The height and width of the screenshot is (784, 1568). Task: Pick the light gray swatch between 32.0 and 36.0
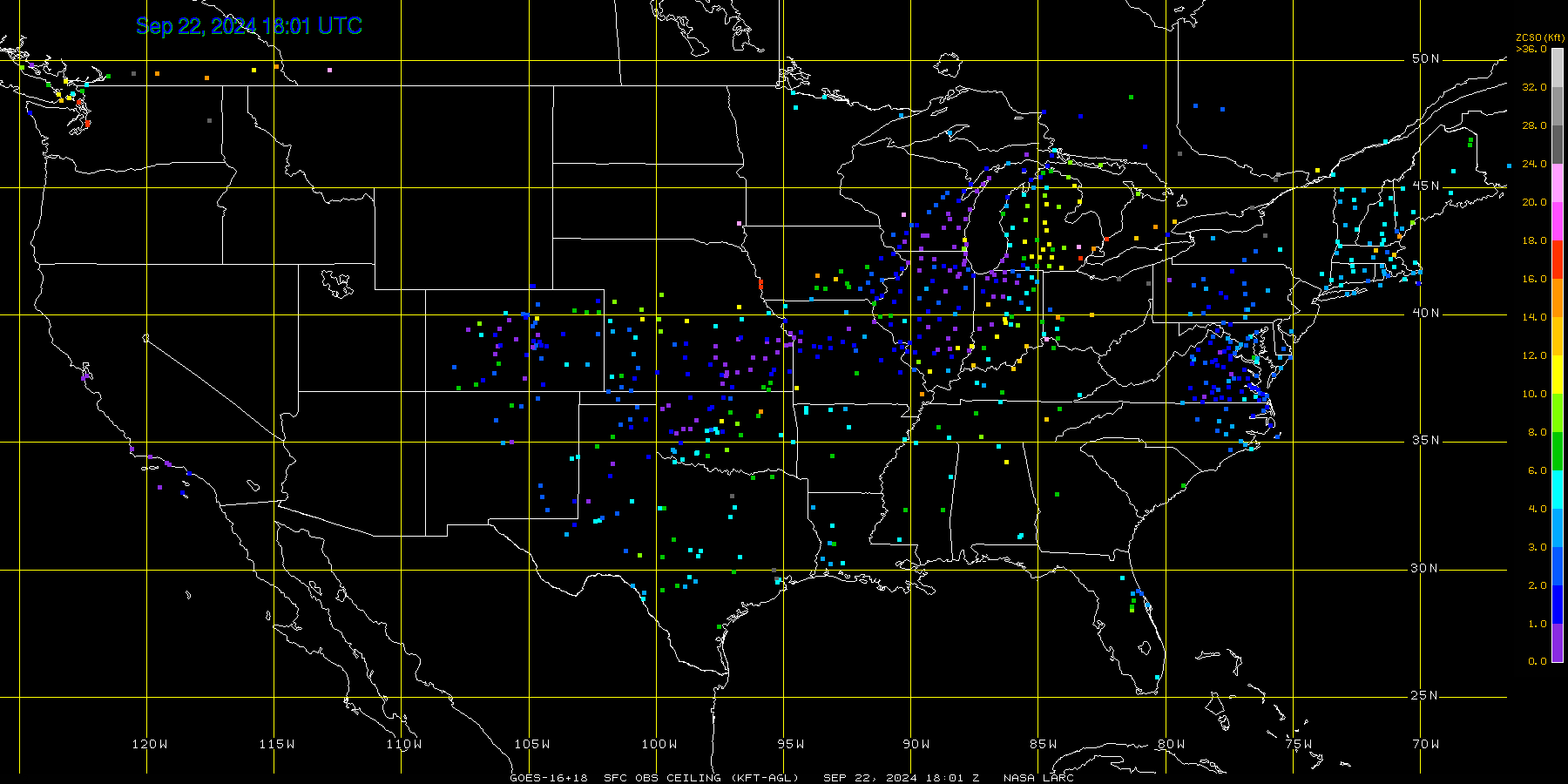pos(1558,68)
